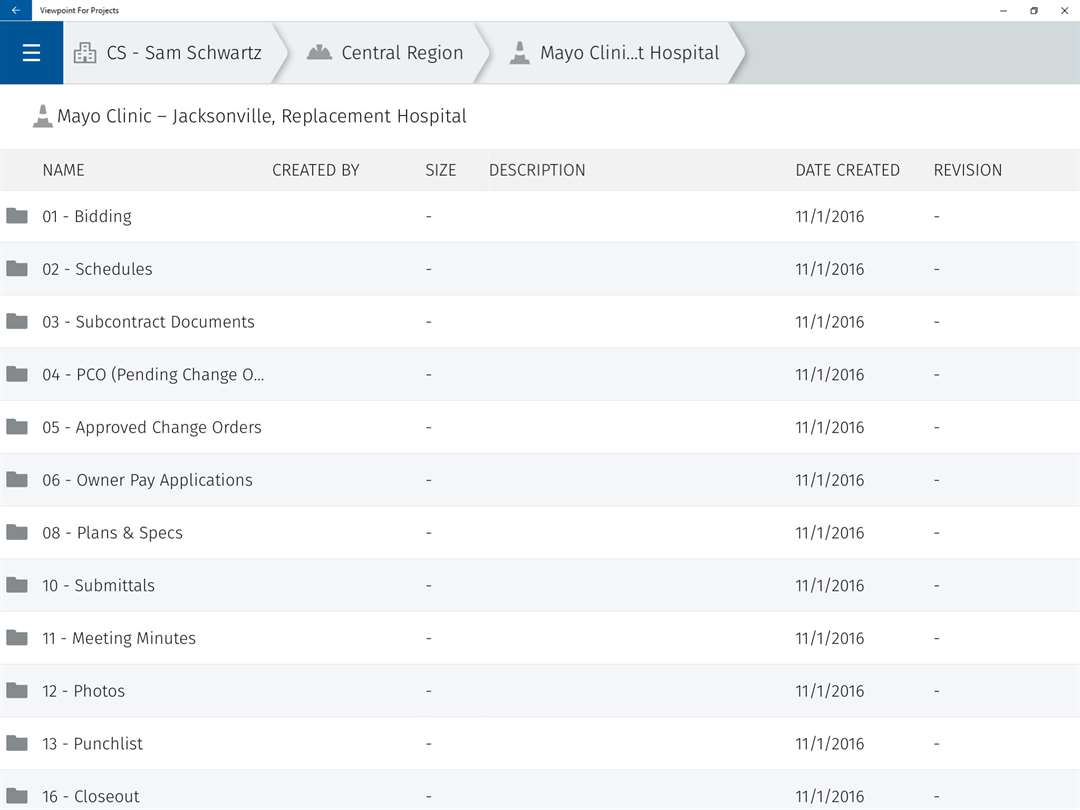Click the back arrow in title bar

[16, 10]
